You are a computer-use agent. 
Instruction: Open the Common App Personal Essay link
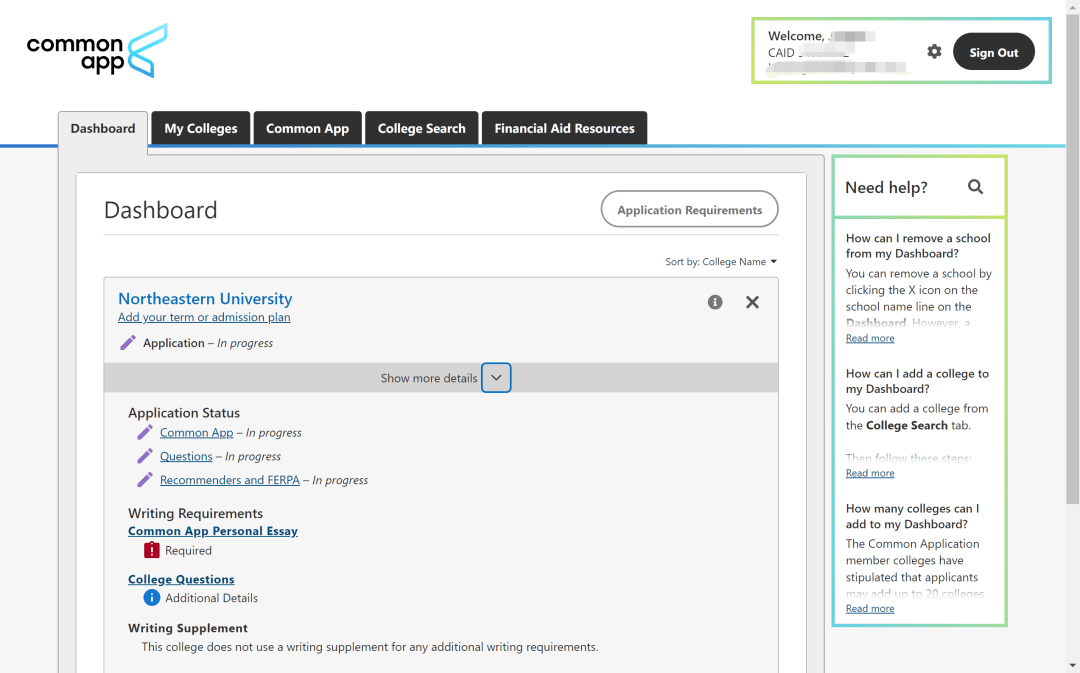[x=213, y=531]
